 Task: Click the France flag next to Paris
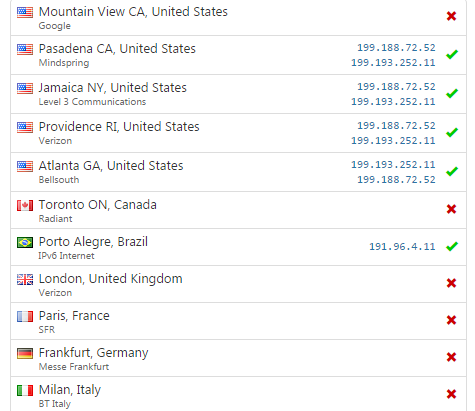click(25, 316)
